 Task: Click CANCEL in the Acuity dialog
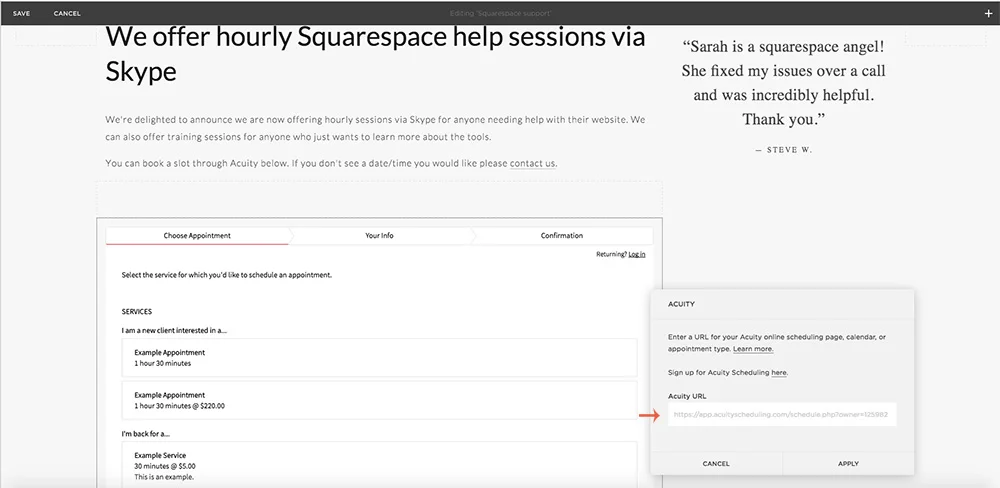pos(716,464)
